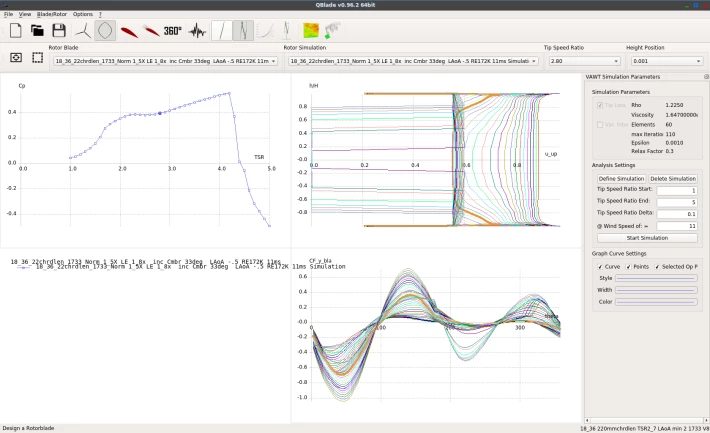
Task: Open the Tip Speed Ratio 2.80 dropdown
Action: tap(584, 61)
